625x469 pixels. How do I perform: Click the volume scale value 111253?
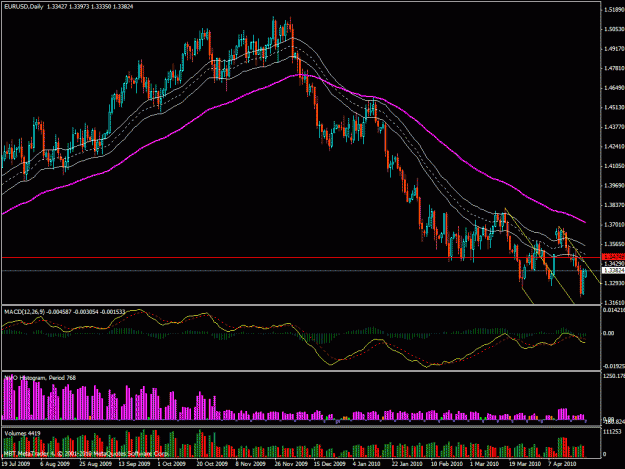(613, 432)
